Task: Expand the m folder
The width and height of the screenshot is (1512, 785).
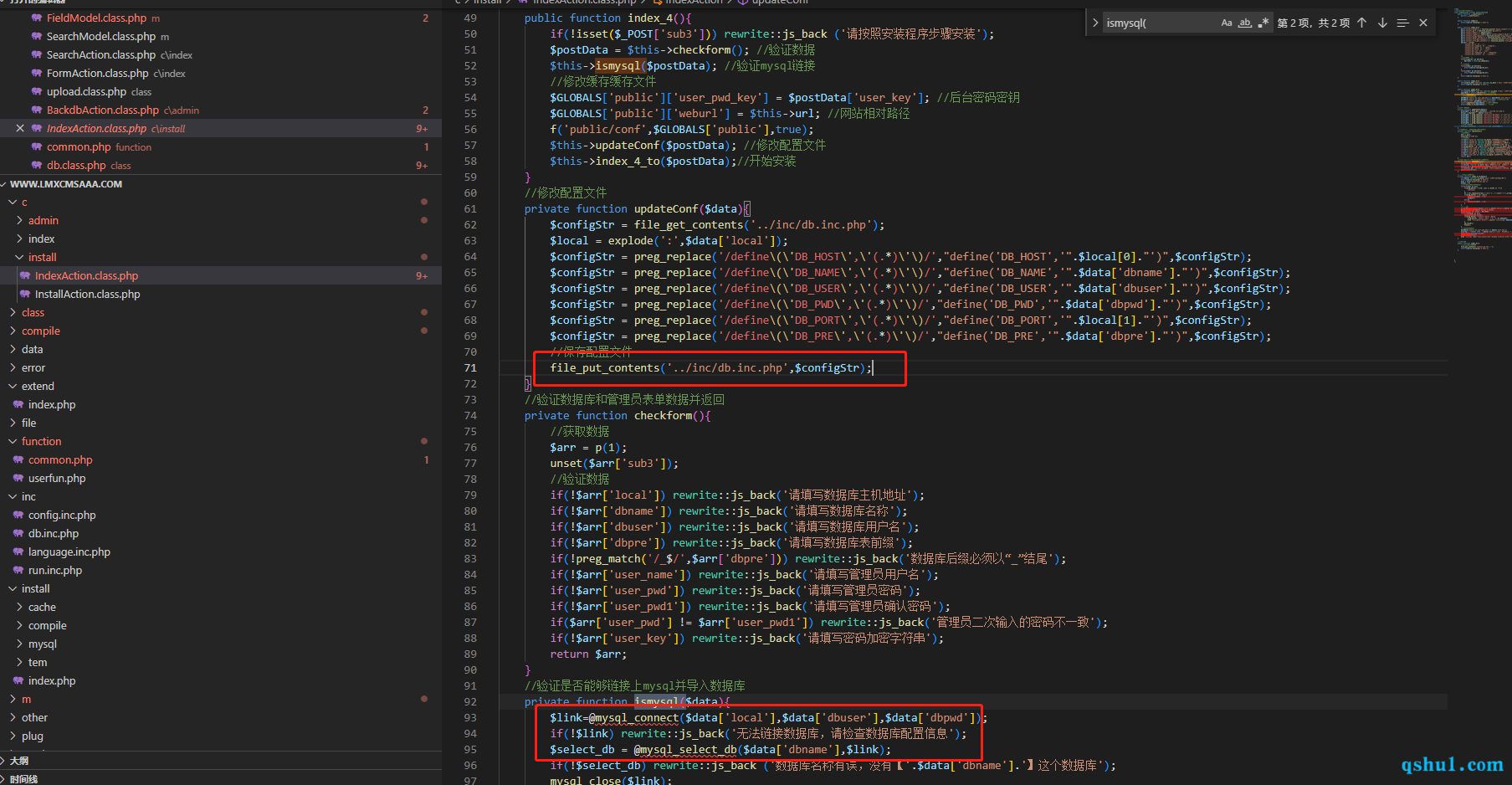Action: pyautogui.click(x=13, y=699)
